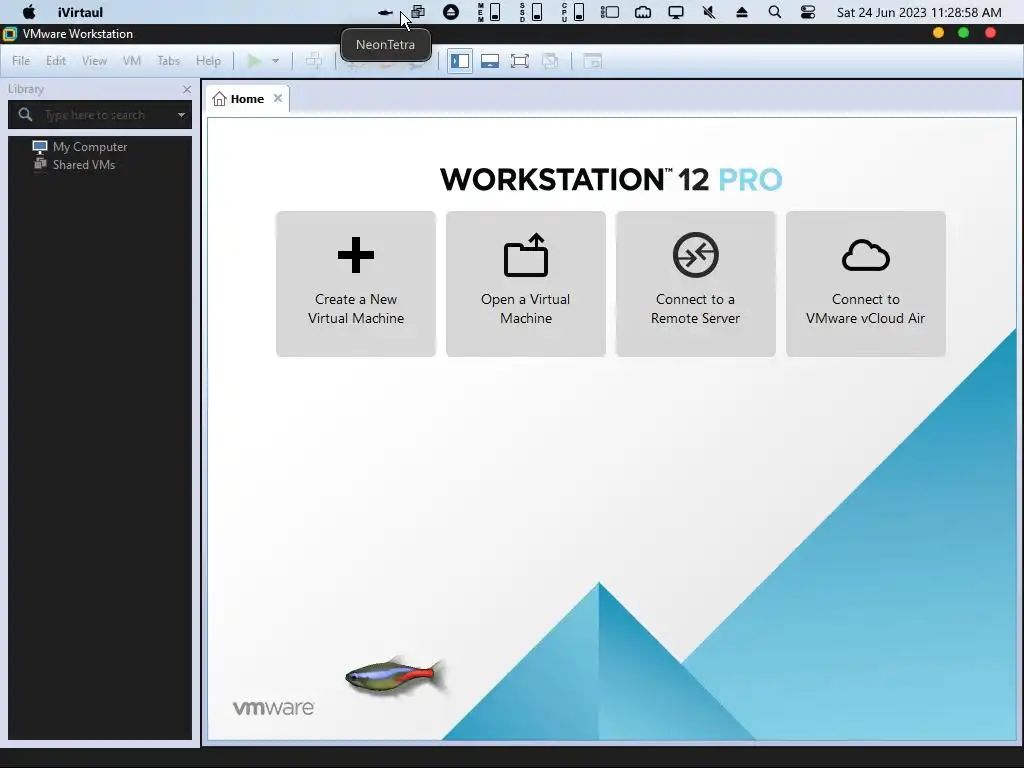Click the Send Ctrl+Alt+Del toolbar icon
The height and width of the screenshot is (768, 1024).
313,61
